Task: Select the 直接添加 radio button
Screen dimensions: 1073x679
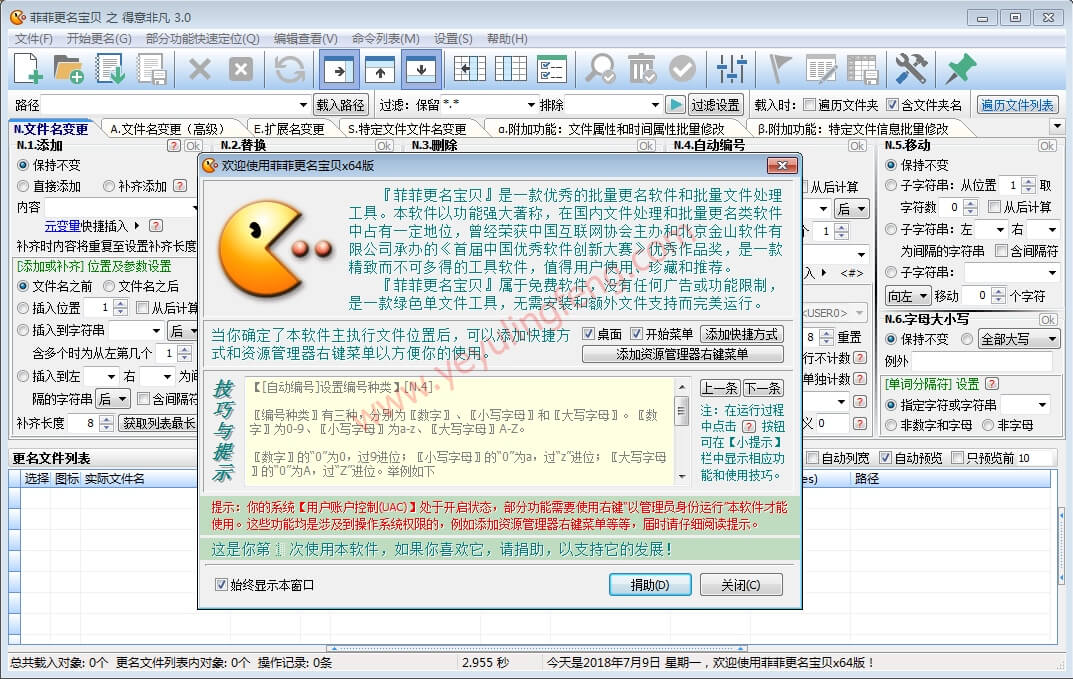Action: point(23,186)
